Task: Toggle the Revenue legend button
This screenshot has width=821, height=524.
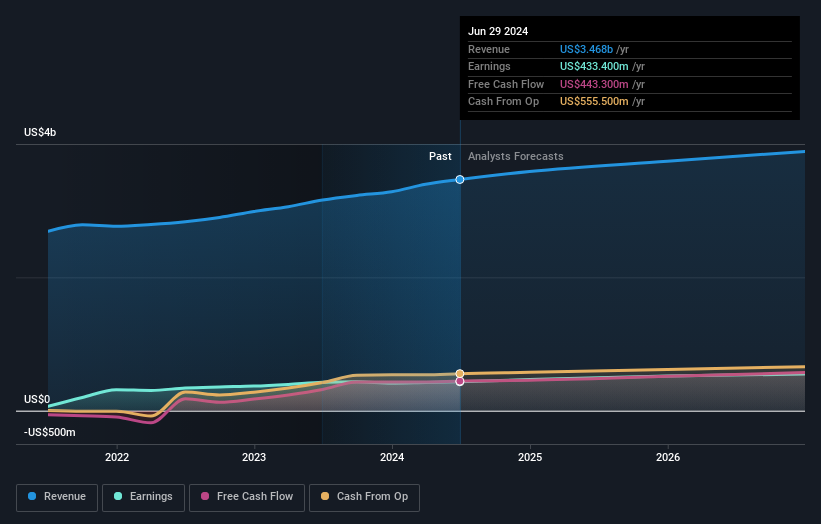Action: tap(57, 497)
